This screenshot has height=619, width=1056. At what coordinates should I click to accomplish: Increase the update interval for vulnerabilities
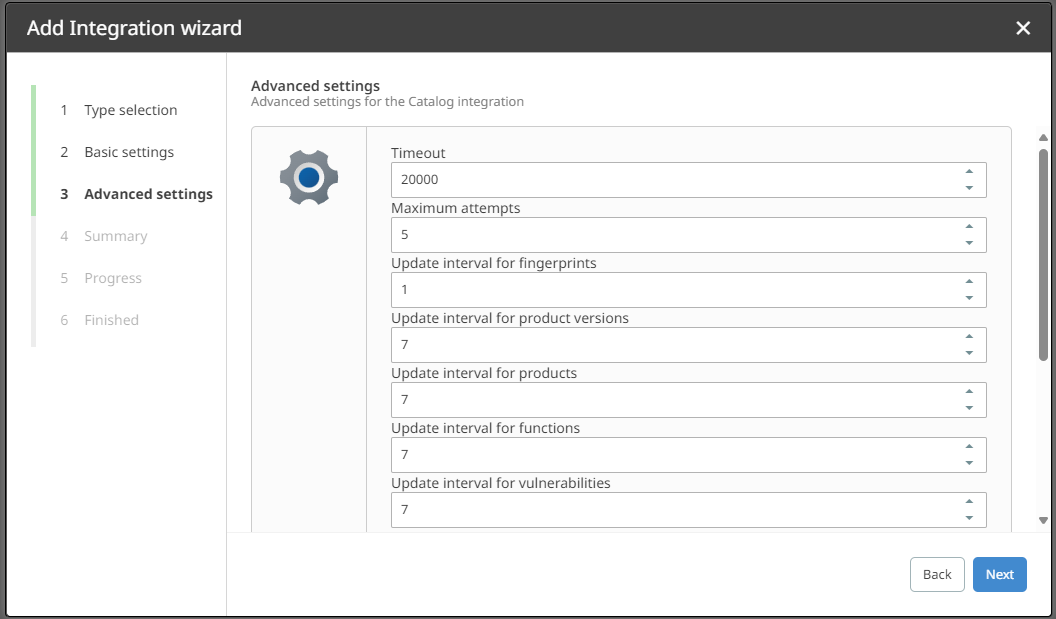[x=969, y=501]
